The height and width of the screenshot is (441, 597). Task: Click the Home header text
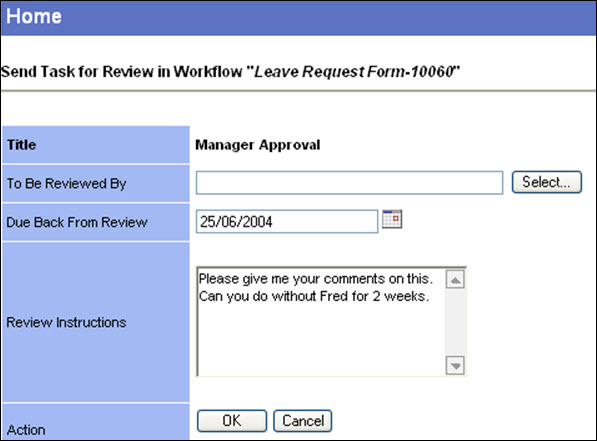(34, 16)
